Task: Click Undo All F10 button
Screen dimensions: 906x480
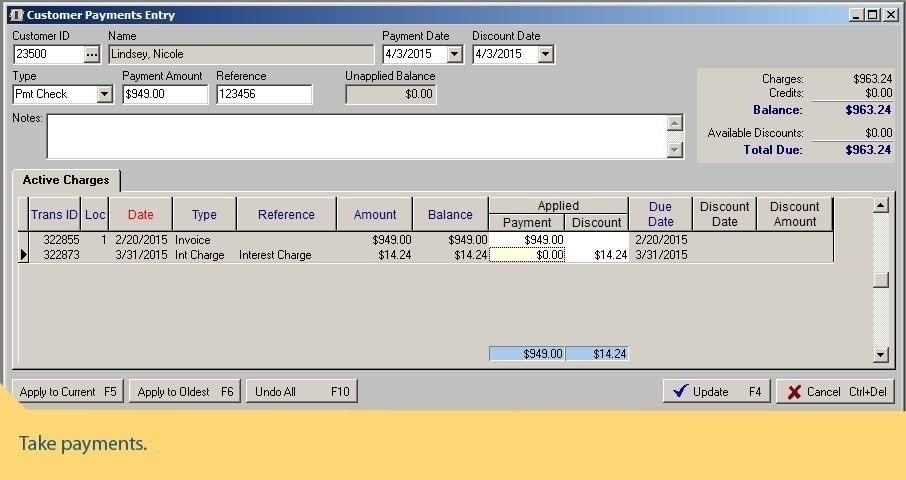Action: click(x=301, y=392)
